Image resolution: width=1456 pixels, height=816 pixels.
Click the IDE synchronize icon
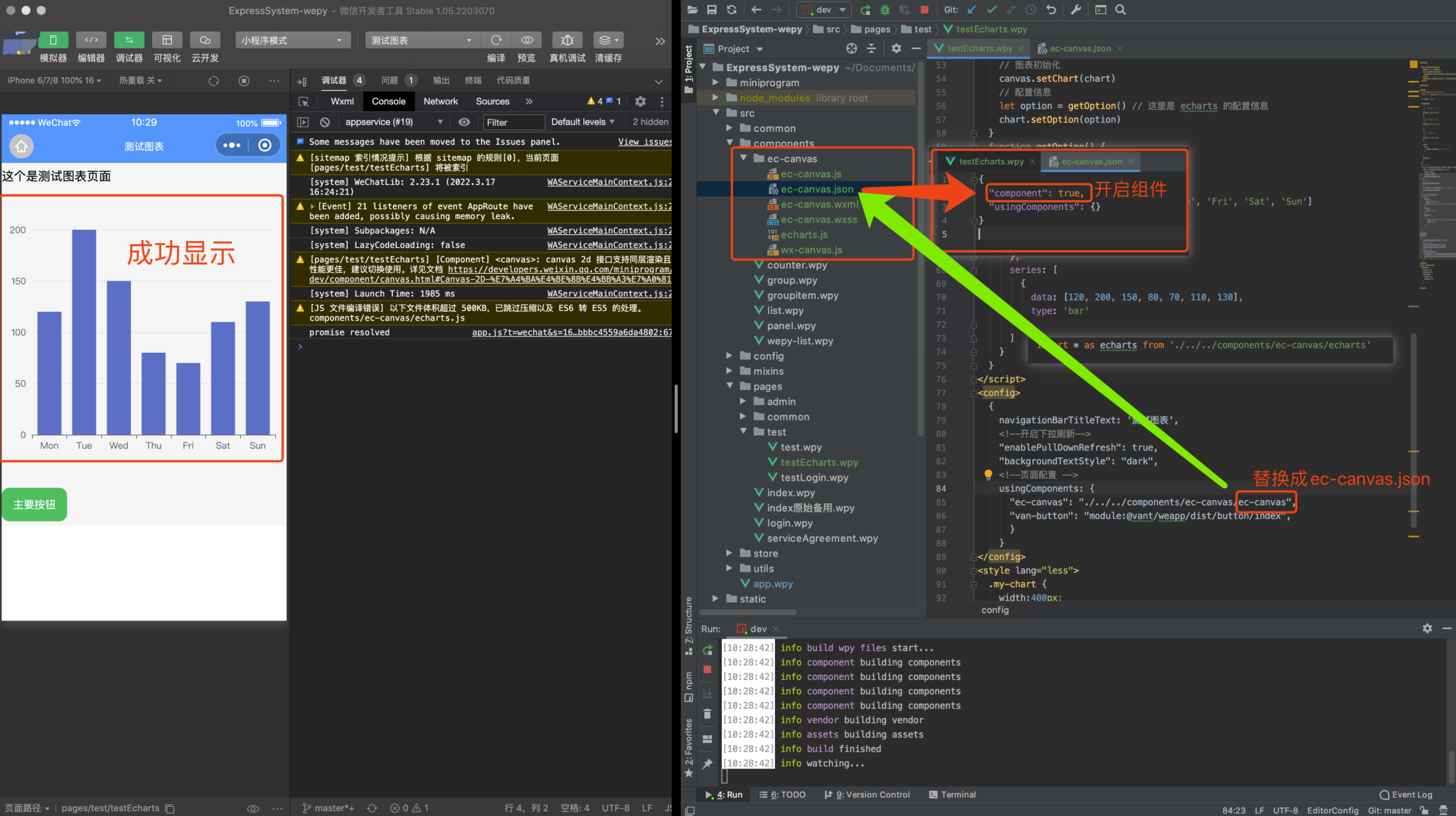[x=732, y=10]
